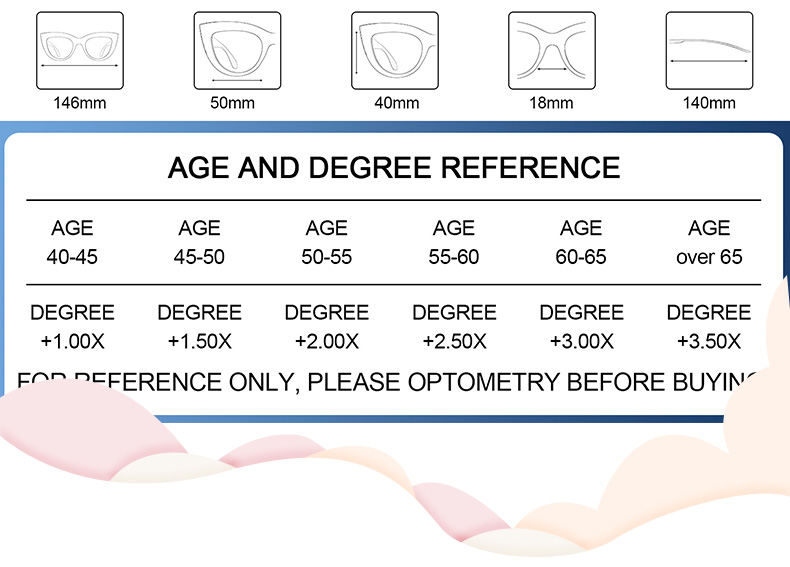
Task: Click the 146mm frame width diagram icon
Action: point(80,50)
